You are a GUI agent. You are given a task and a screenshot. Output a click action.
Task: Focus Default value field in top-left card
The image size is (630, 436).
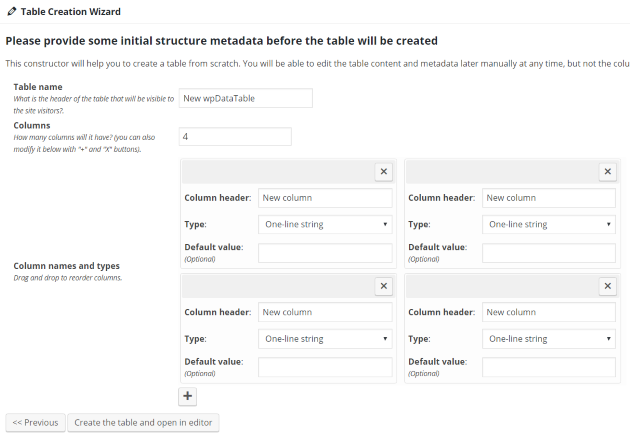coord(325,253)
